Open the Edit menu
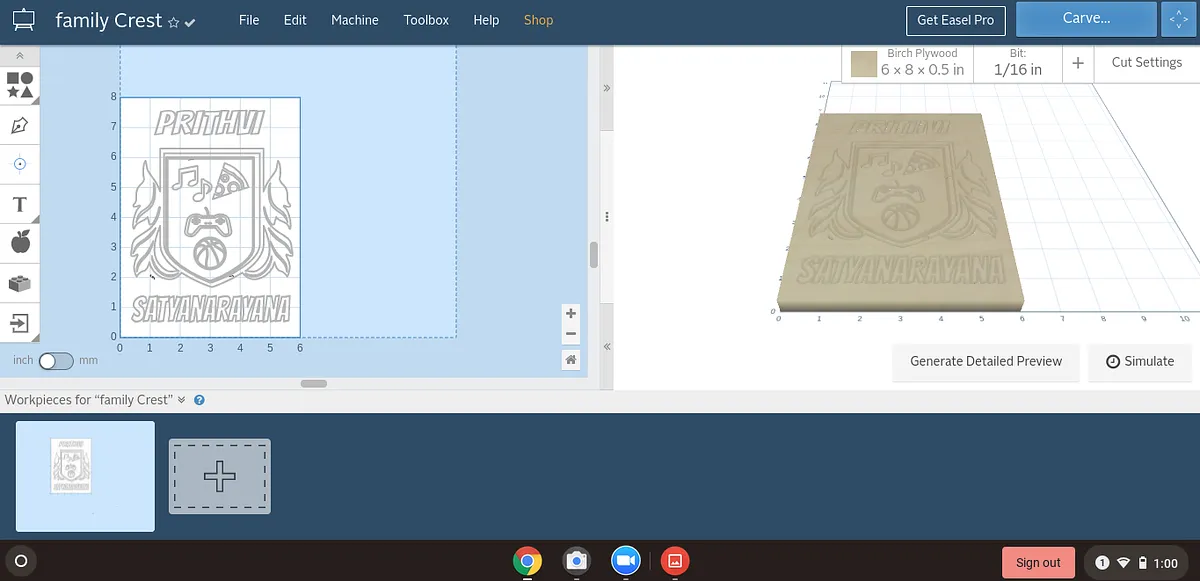Screen dimensions: 1200x581 coord(295,20)
